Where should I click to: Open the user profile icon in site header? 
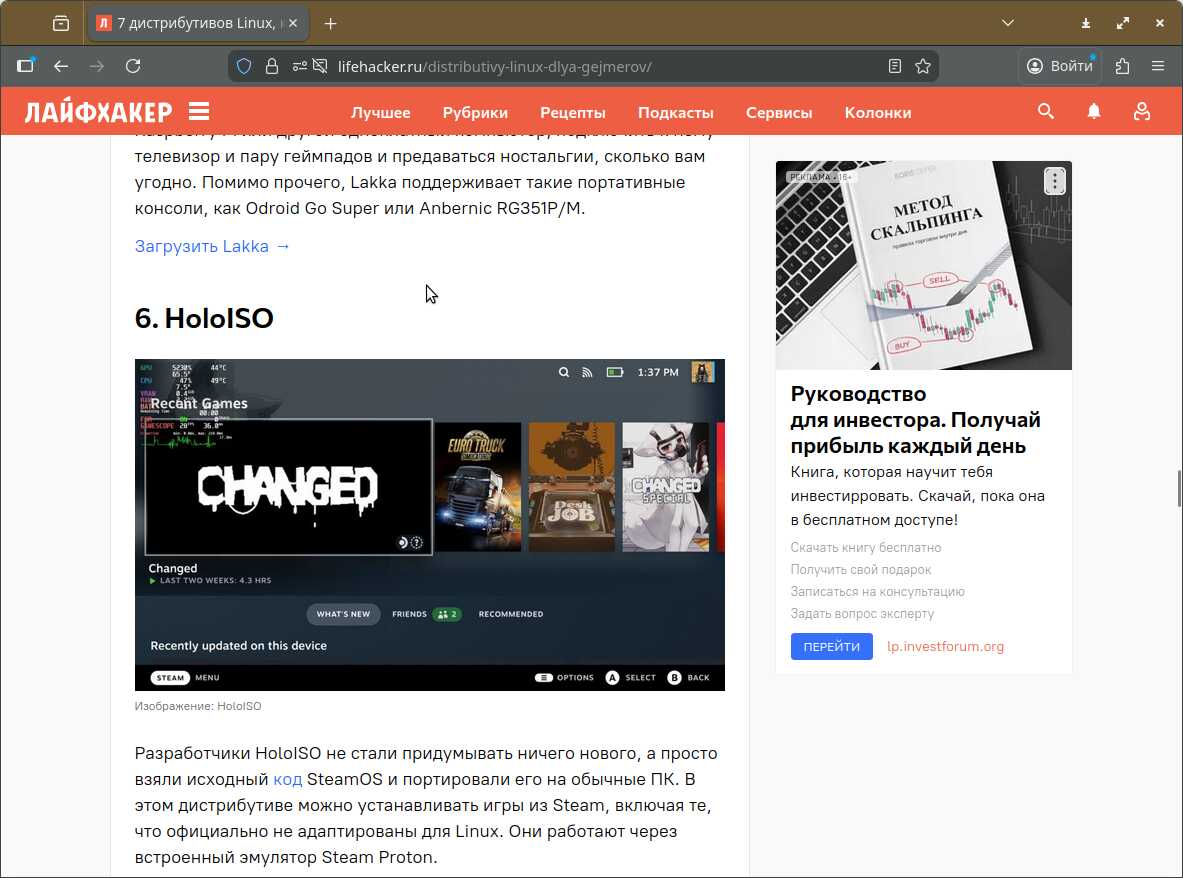click(x=1142, y=112)
